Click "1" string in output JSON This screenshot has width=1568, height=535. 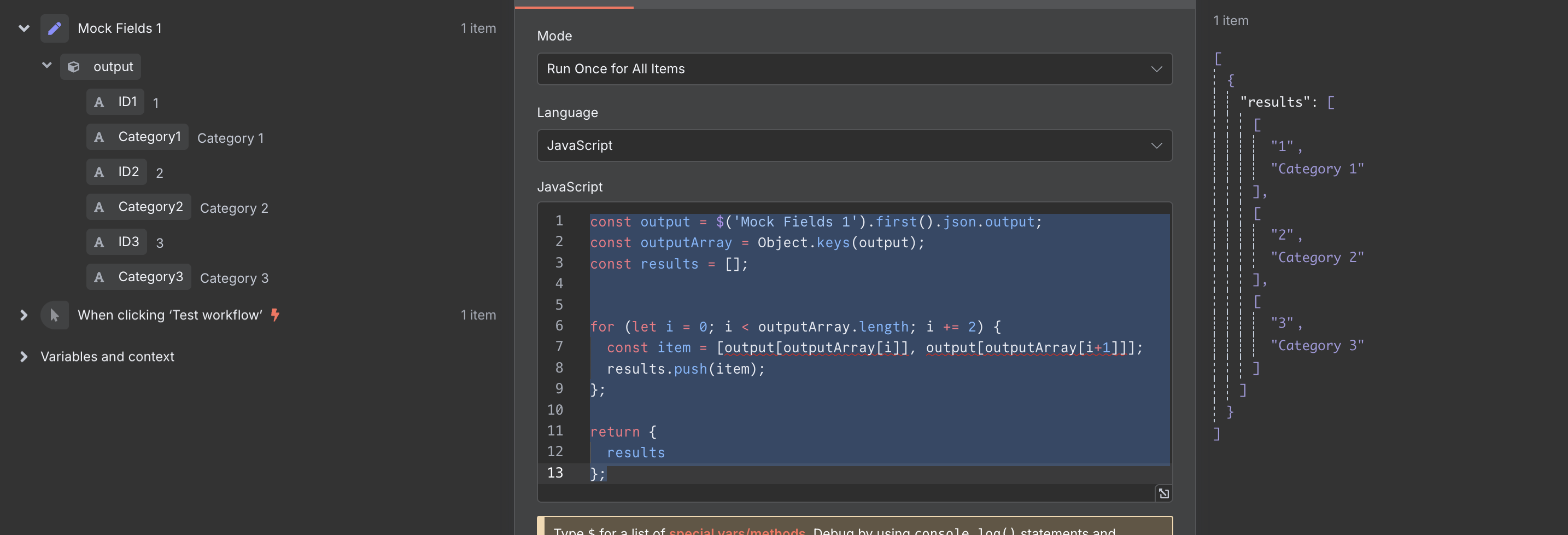point(1282,146)
